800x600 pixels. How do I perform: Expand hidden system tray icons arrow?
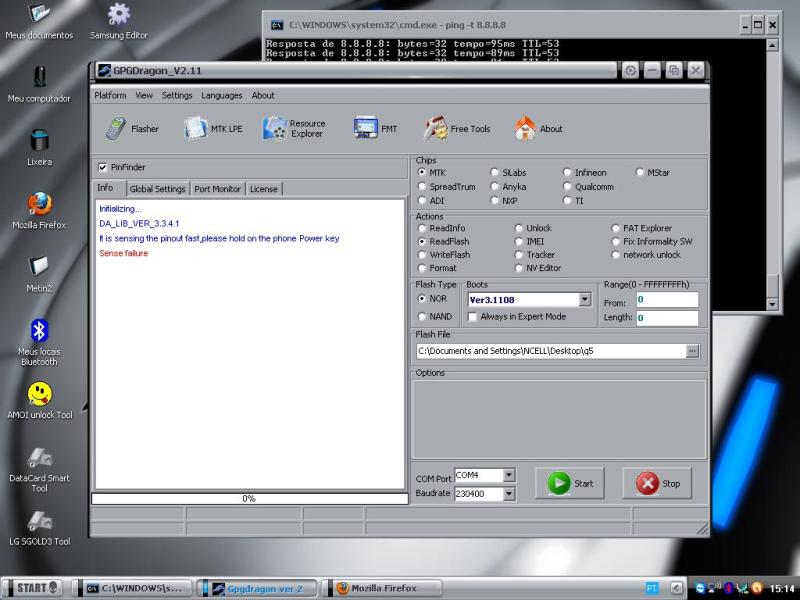pos(676,588)
